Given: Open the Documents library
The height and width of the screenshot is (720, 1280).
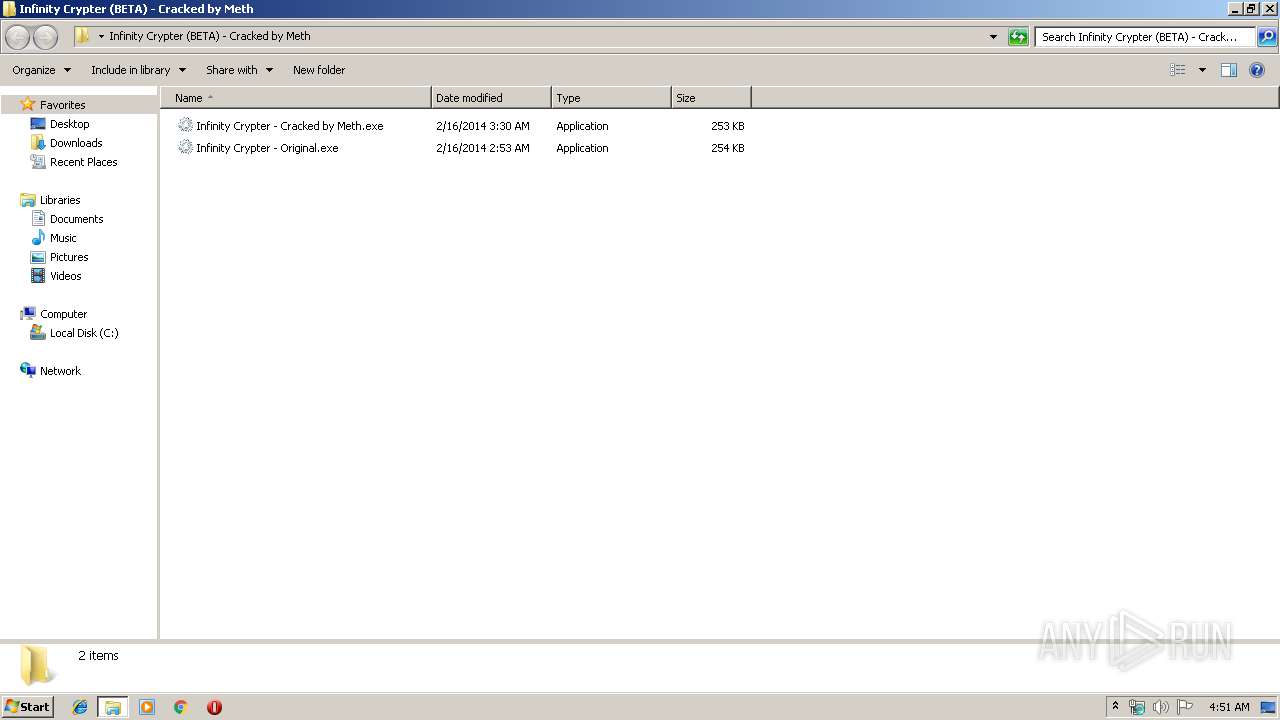Looking at the screenshot, I should click(76, 219).
